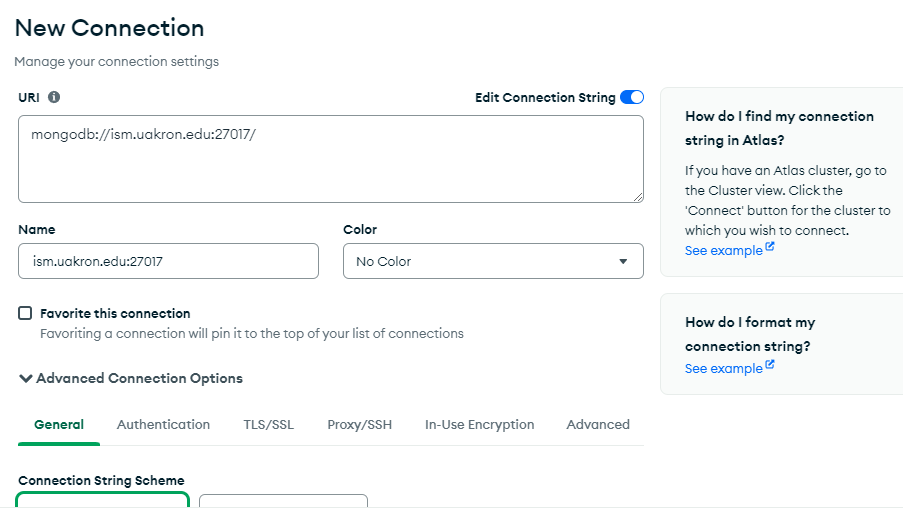Click the info icon beside URI
Viewport: 903px width, 517px height.
click(x=54, y=97)
